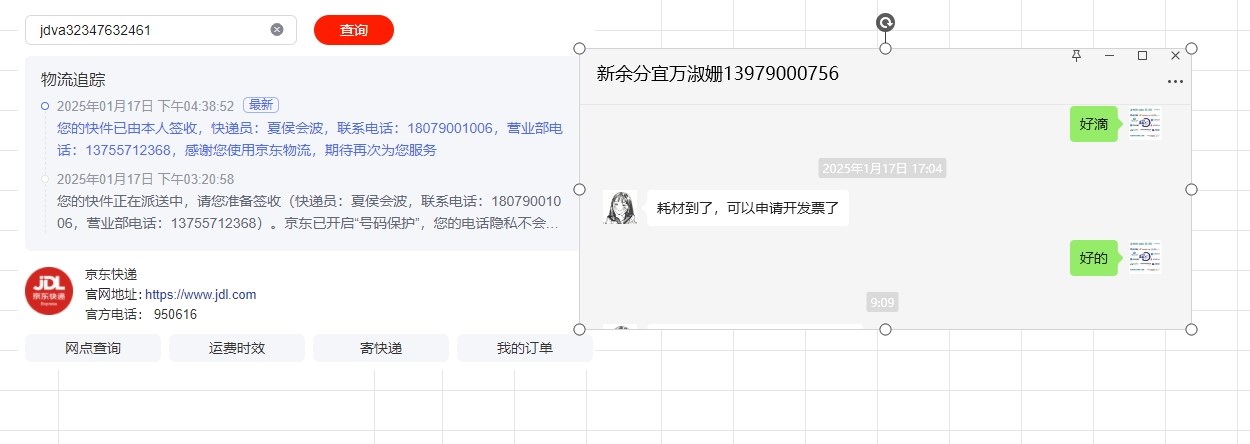This screenshot has height=444, width=1250.
Task: Open the https://www.jdl.com website link
Action: [x=201, y=294]
